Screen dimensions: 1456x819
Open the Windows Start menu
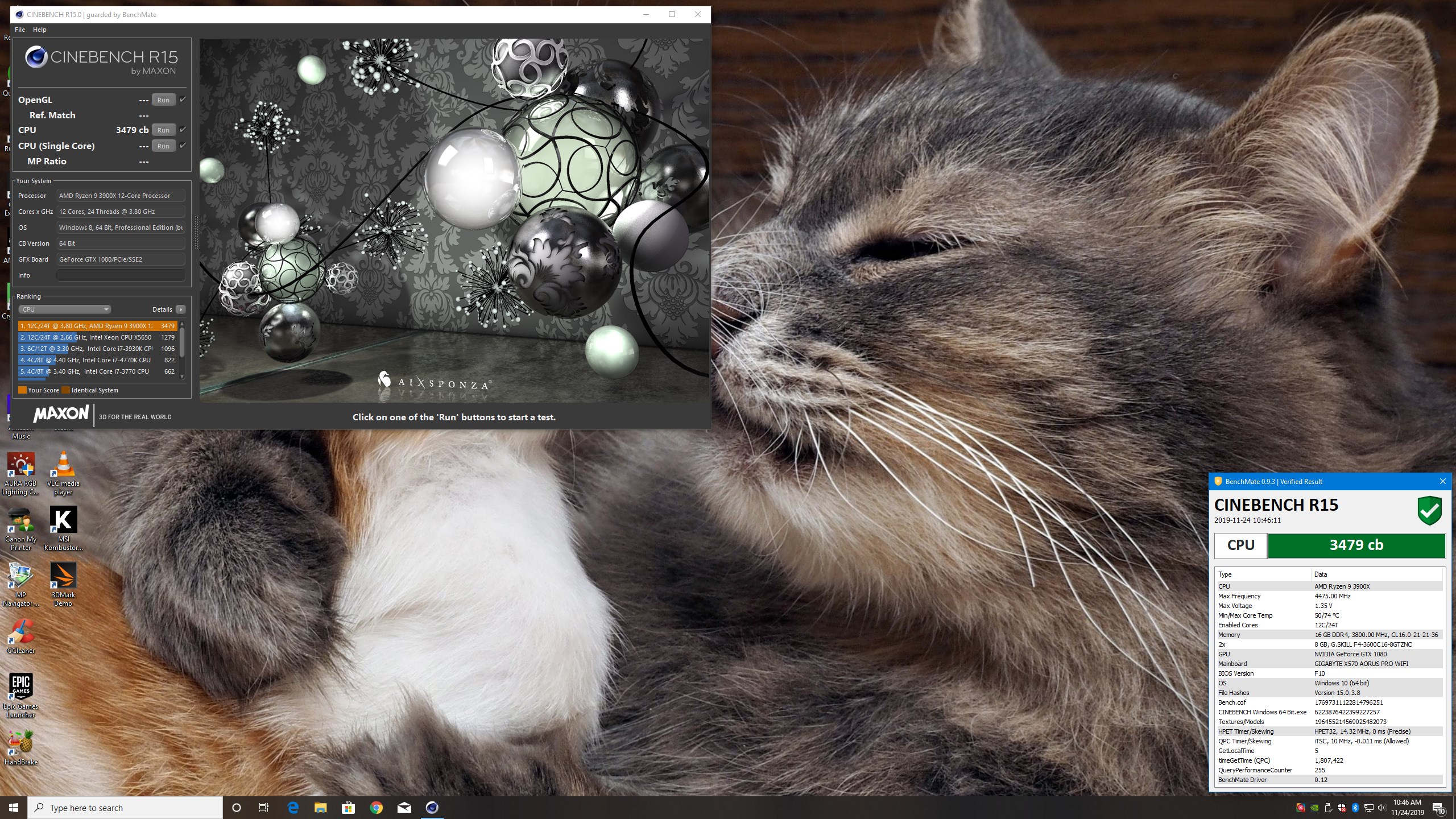[14, 808]
